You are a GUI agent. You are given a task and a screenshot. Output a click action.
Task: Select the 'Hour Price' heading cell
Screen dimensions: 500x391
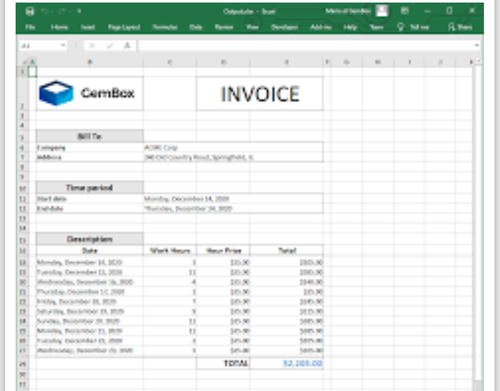(x=223, y=251)
